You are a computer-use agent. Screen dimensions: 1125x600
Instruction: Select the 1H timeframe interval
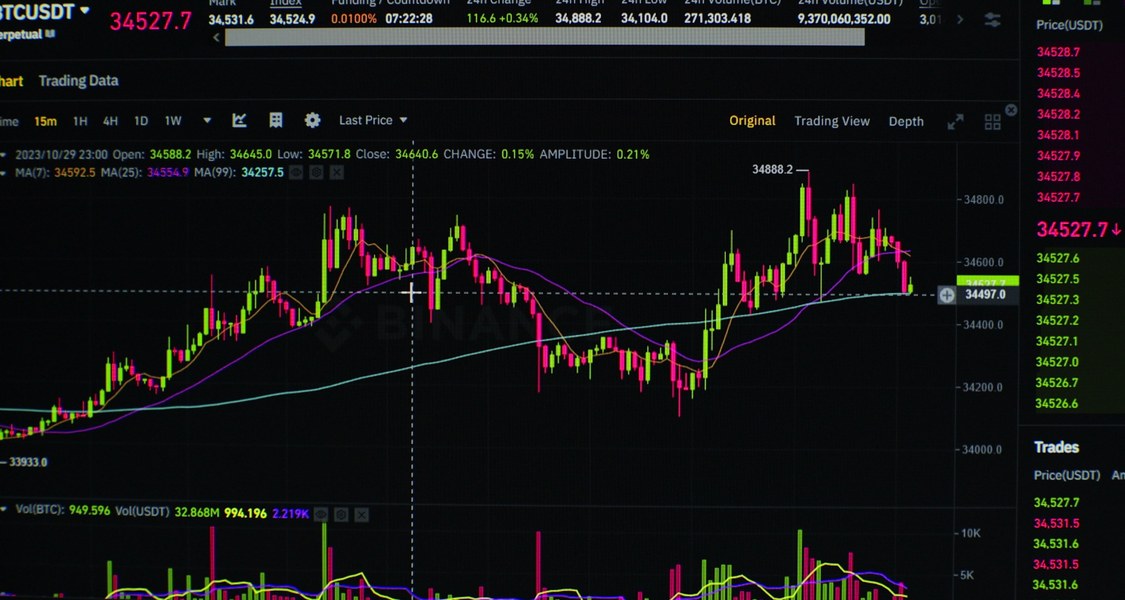(x=80, y=121)
